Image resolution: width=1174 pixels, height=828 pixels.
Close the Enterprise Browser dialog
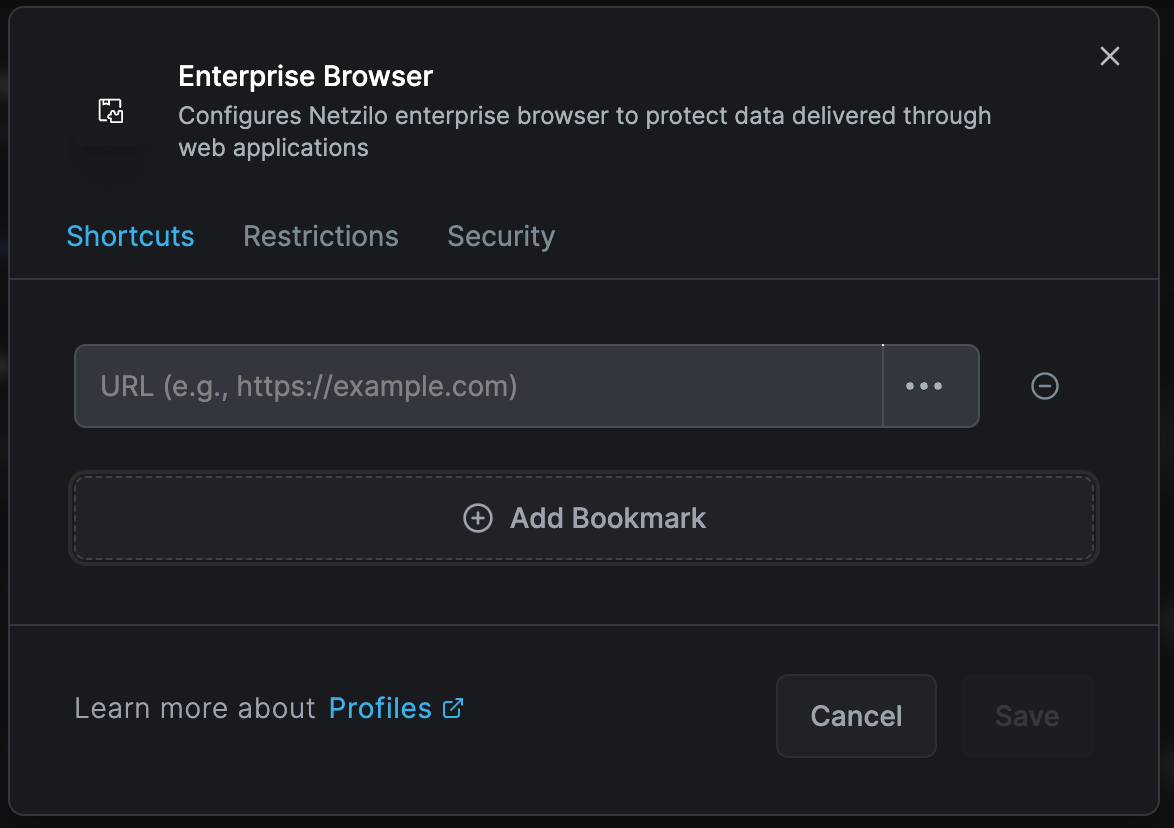pos(1109,56)
